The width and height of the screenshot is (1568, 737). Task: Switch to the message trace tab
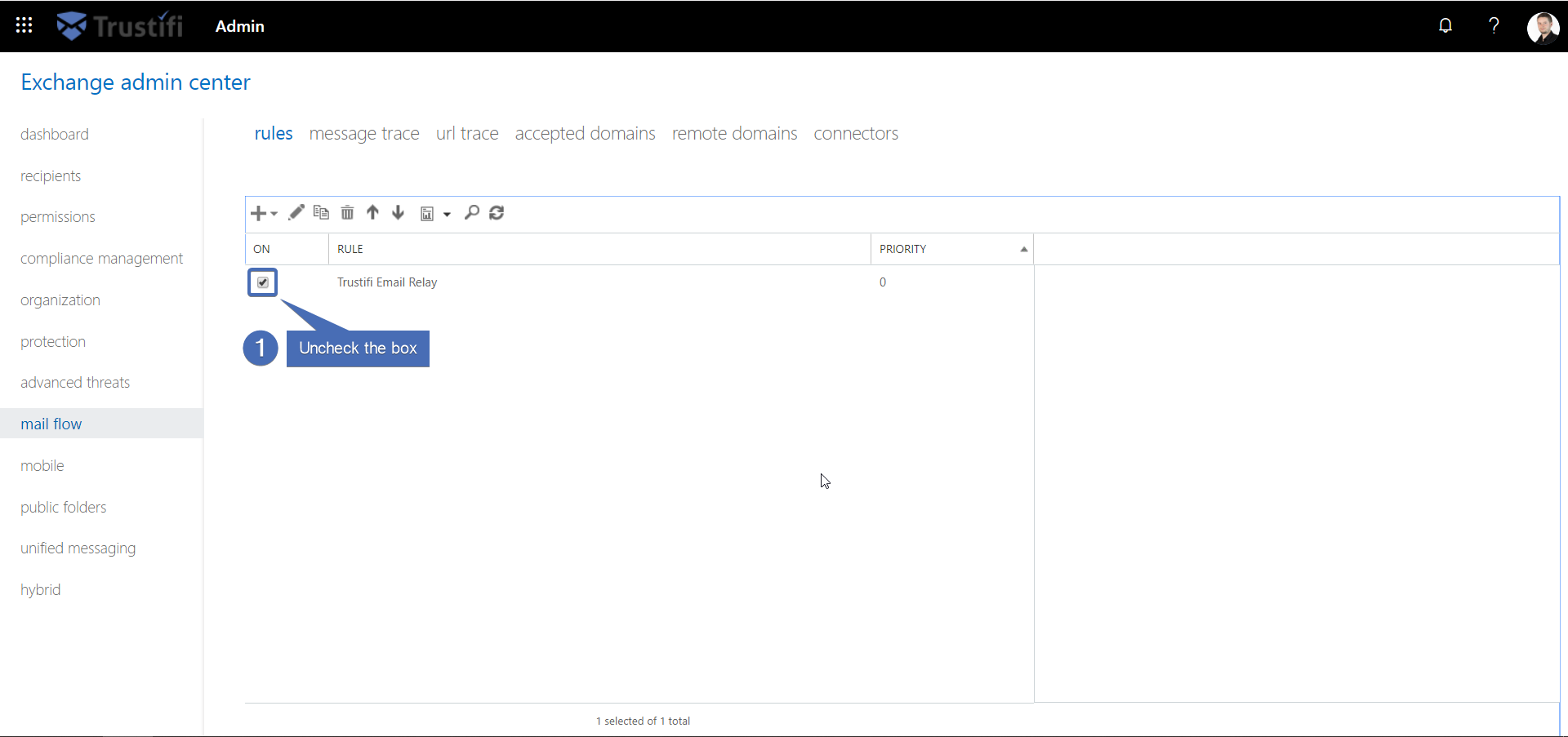[364, 133]
